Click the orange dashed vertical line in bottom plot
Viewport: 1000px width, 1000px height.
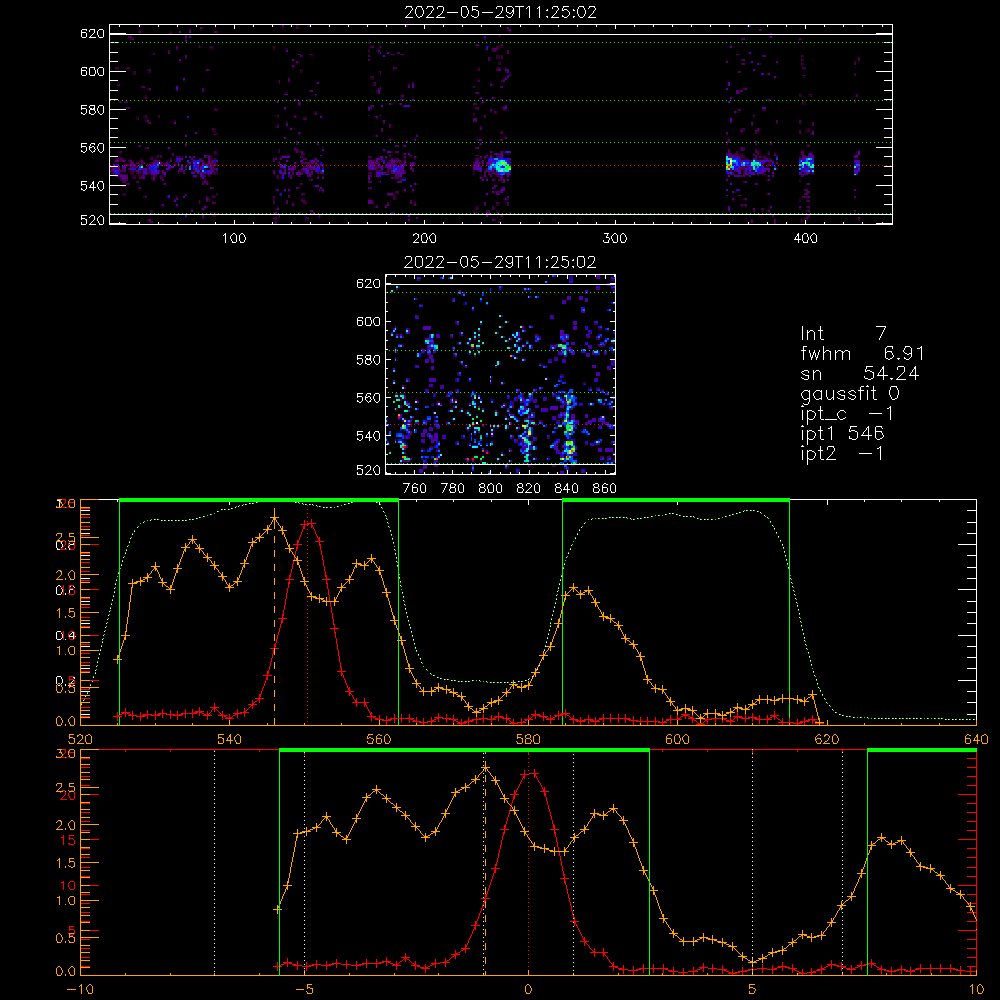pos(484,867)
